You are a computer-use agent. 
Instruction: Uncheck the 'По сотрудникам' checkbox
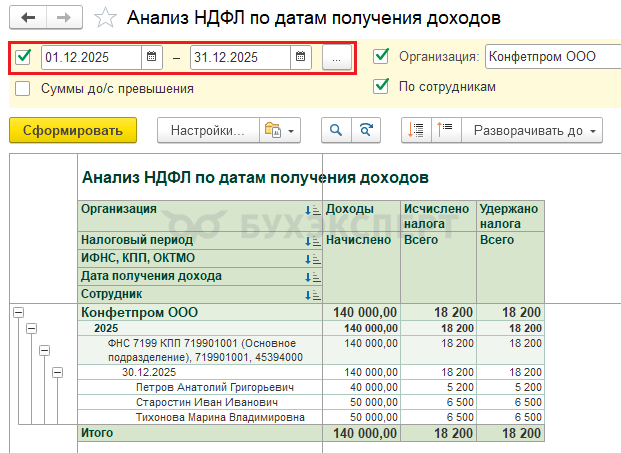(x=380, y=86)
